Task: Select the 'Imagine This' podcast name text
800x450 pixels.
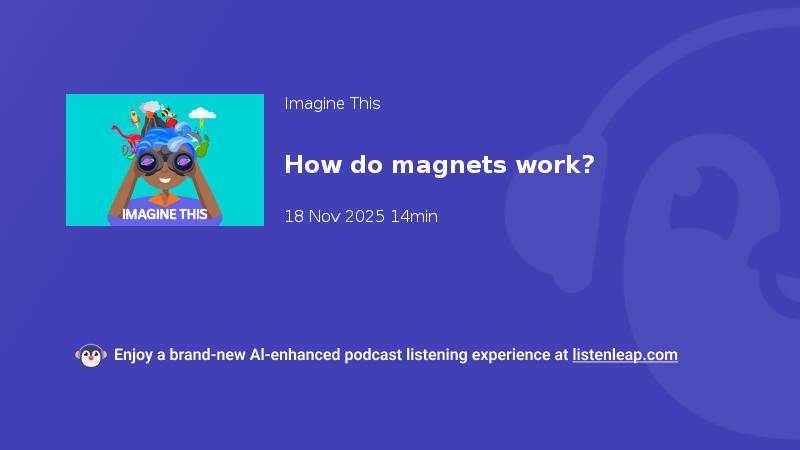Action: pyautogui.click(x=332, y=104)
